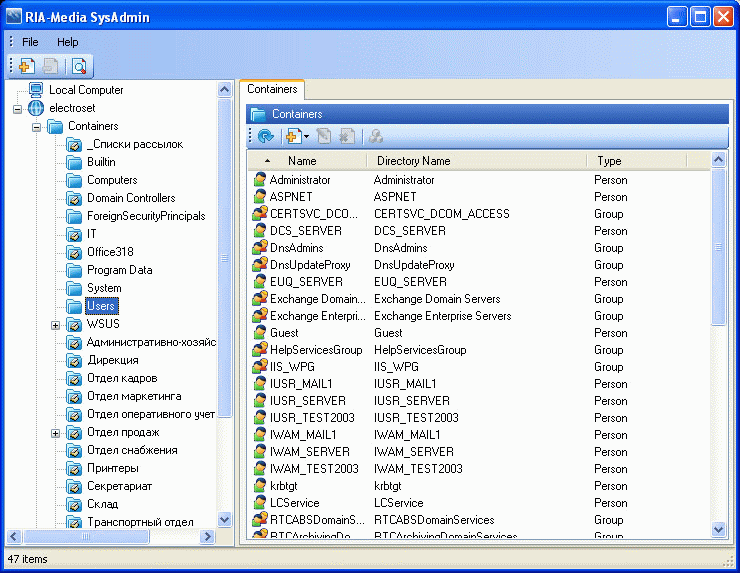The width and height of the screenshot is (740, 573).
Task: Click the new object icon in Containers toolbar
Action: 293,136
